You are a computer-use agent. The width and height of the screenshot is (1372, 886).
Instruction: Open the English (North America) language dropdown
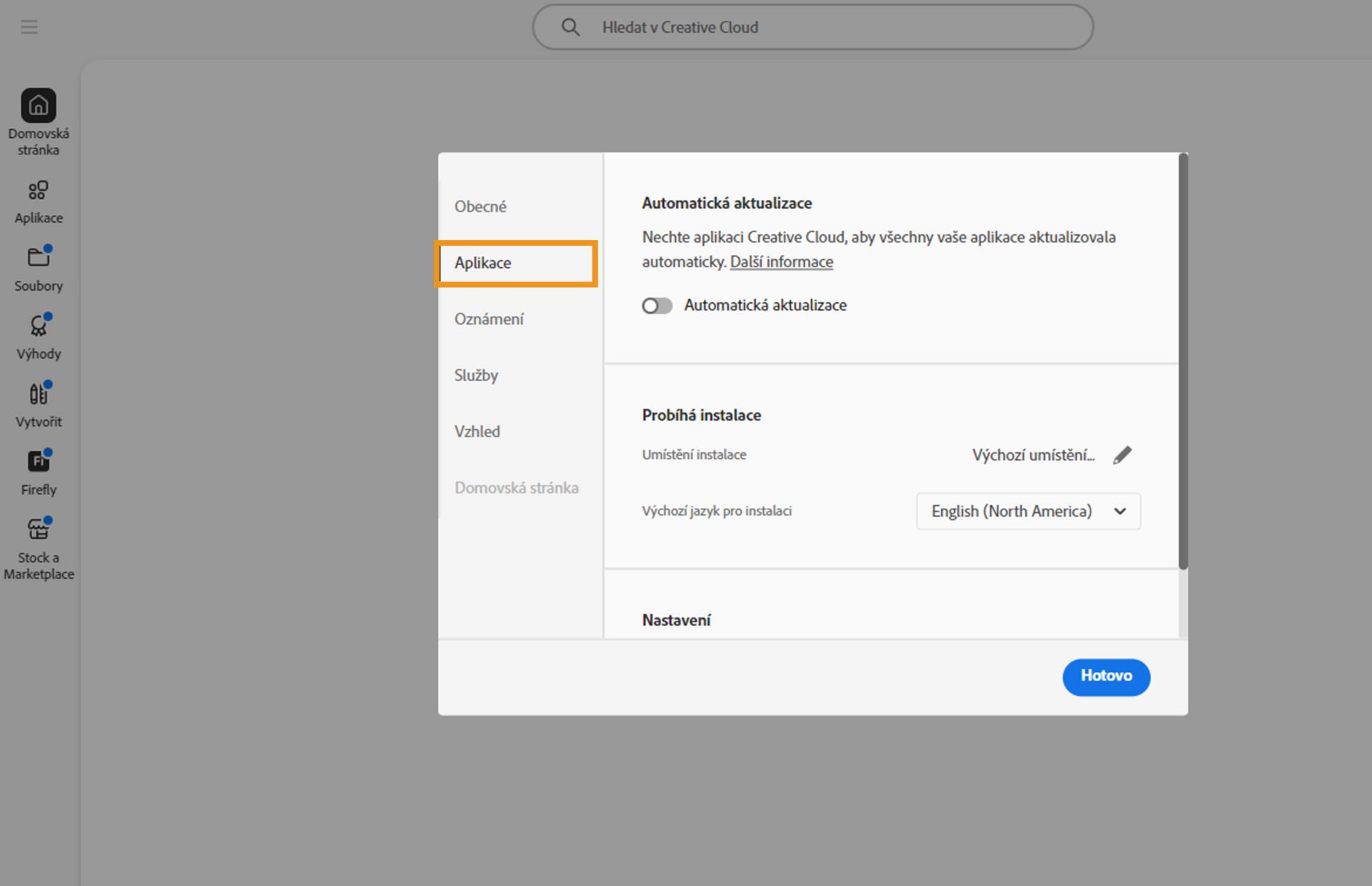click(x=1028, y=512)
